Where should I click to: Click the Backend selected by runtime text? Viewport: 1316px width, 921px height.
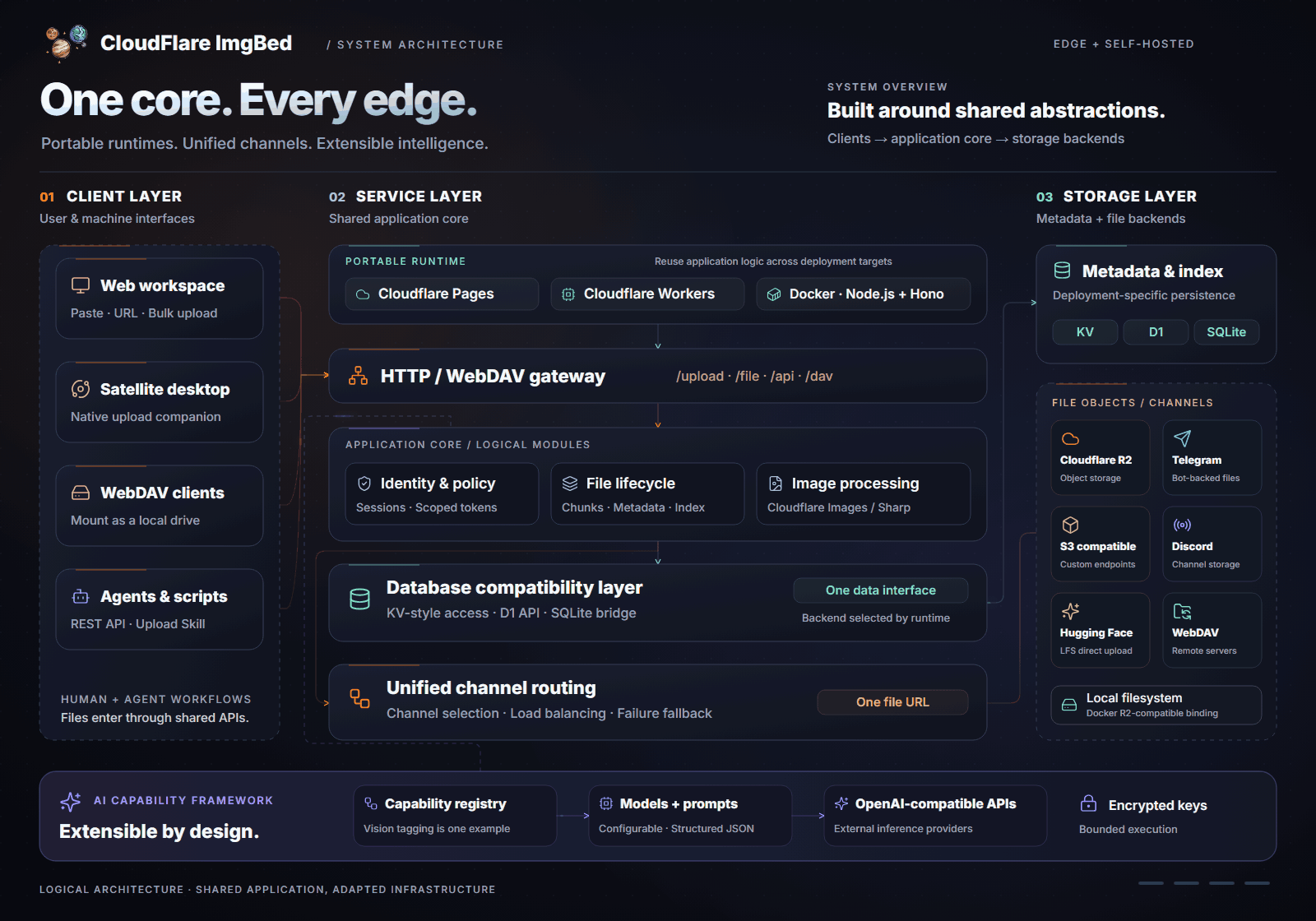(x=876, y=618)
